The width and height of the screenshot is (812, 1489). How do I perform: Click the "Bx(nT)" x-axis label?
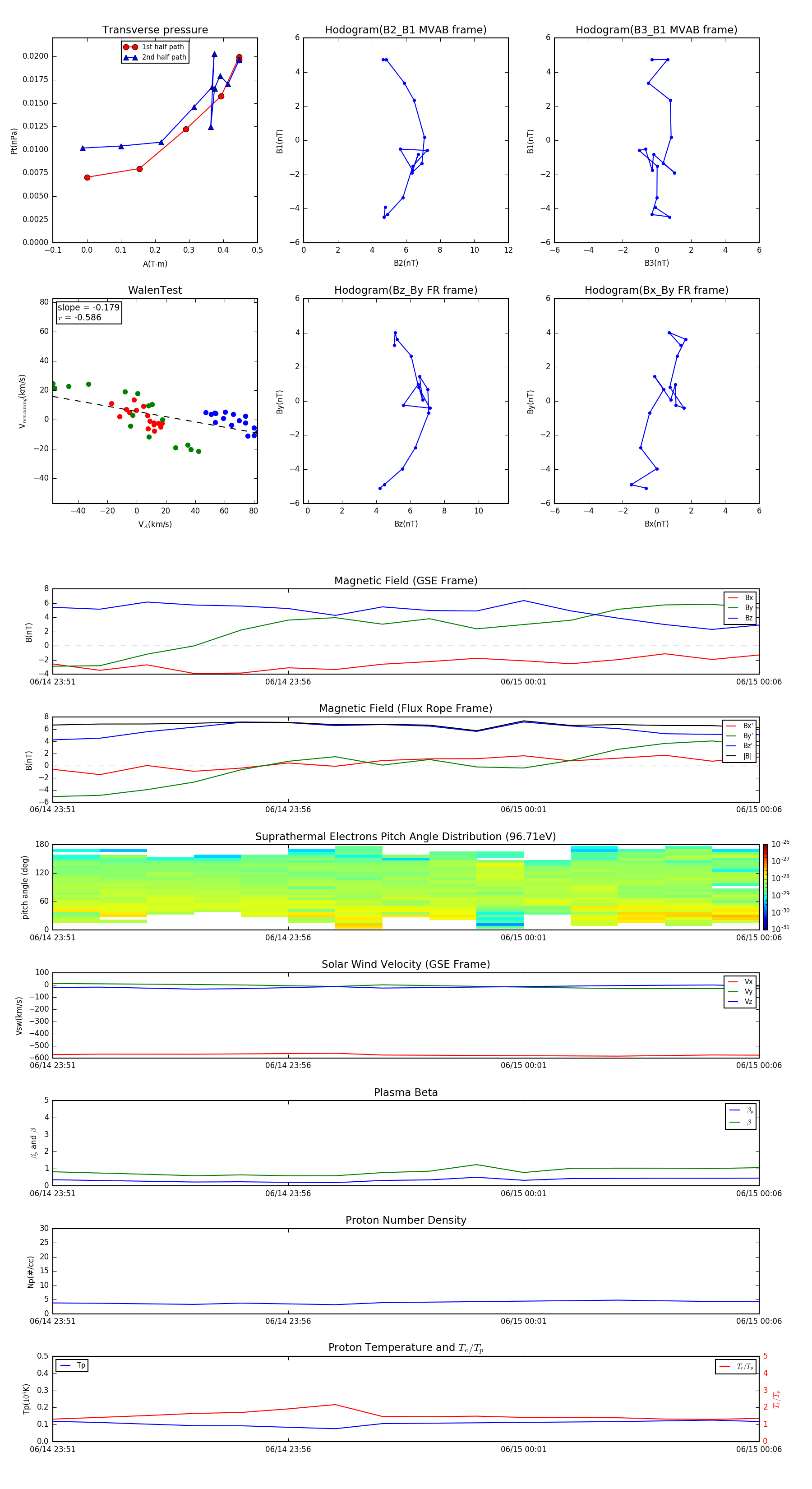(x=656, y=524)
